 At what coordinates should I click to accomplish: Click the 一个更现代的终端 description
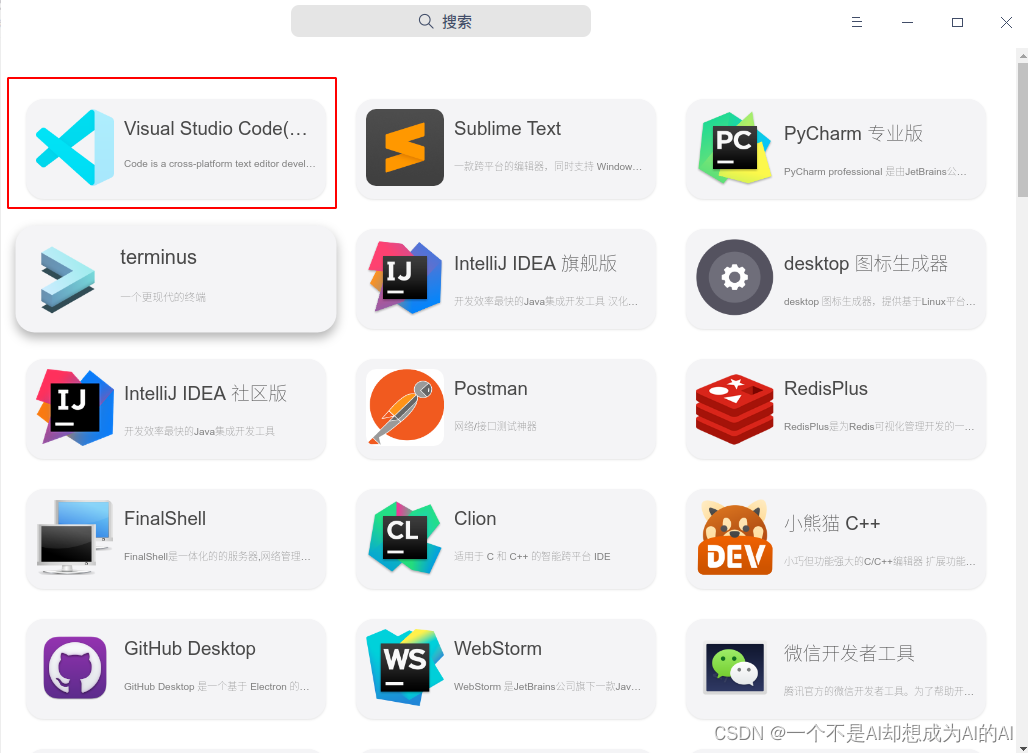(163, 297)
